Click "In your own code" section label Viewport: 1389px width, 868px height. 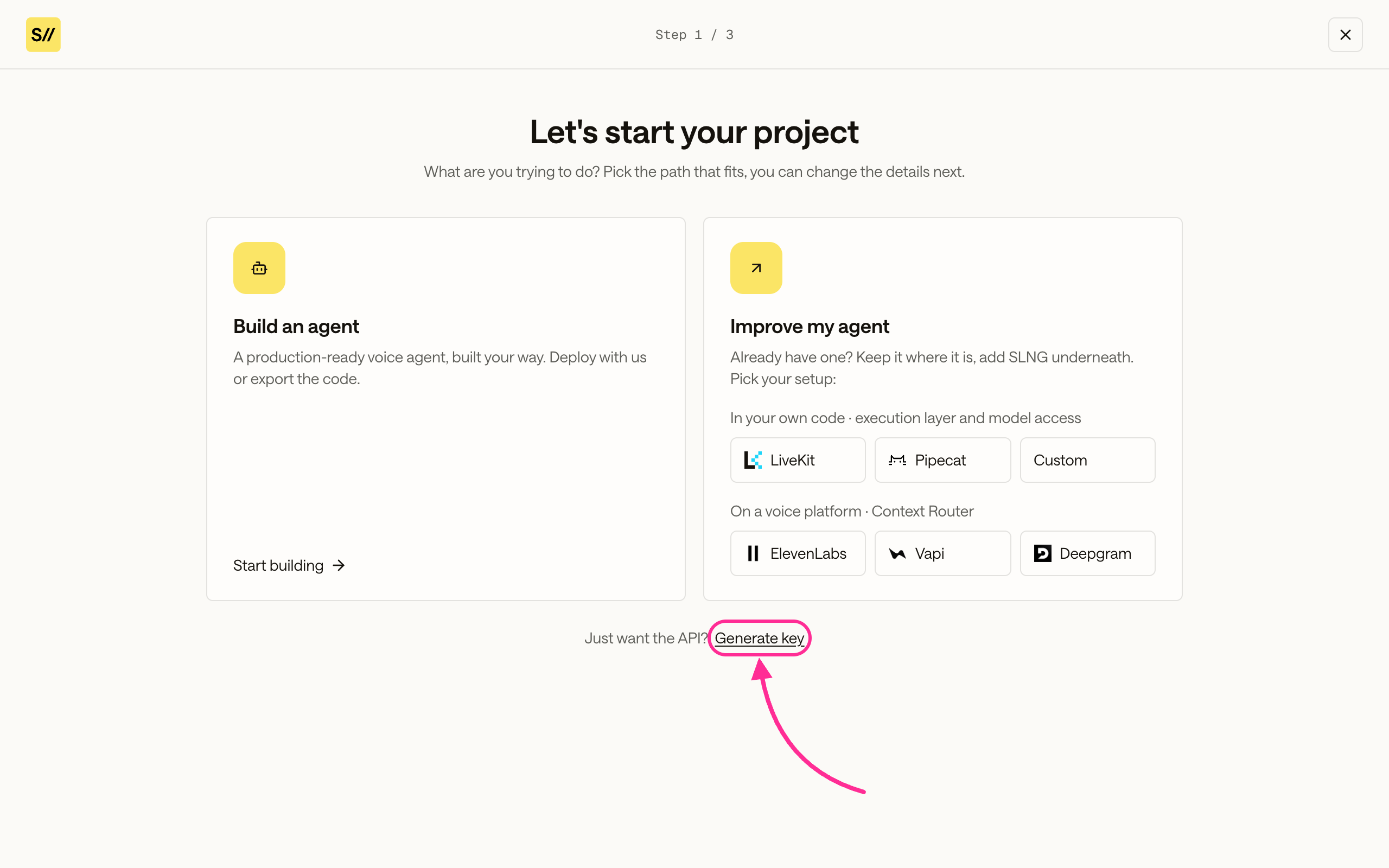[905, 418]
